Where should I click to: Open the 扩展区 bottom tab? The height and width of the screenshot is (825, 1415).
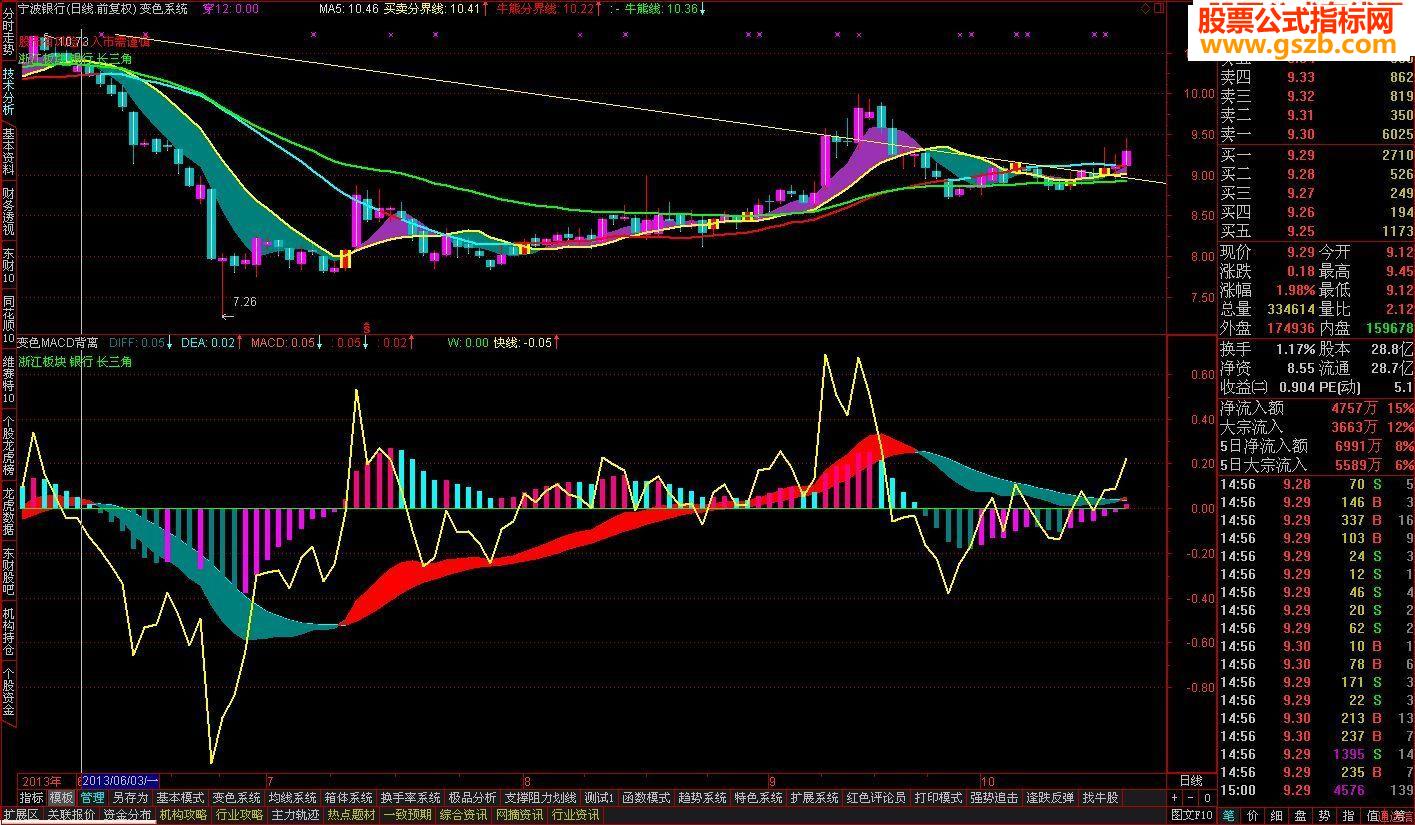[20, 815]
